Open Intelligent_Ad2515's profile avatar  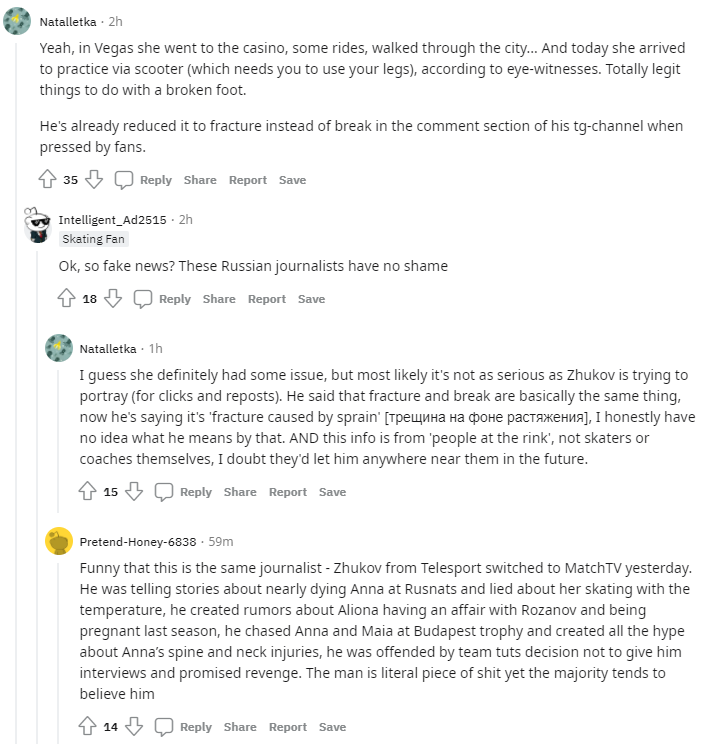click(x=38, y=228)
